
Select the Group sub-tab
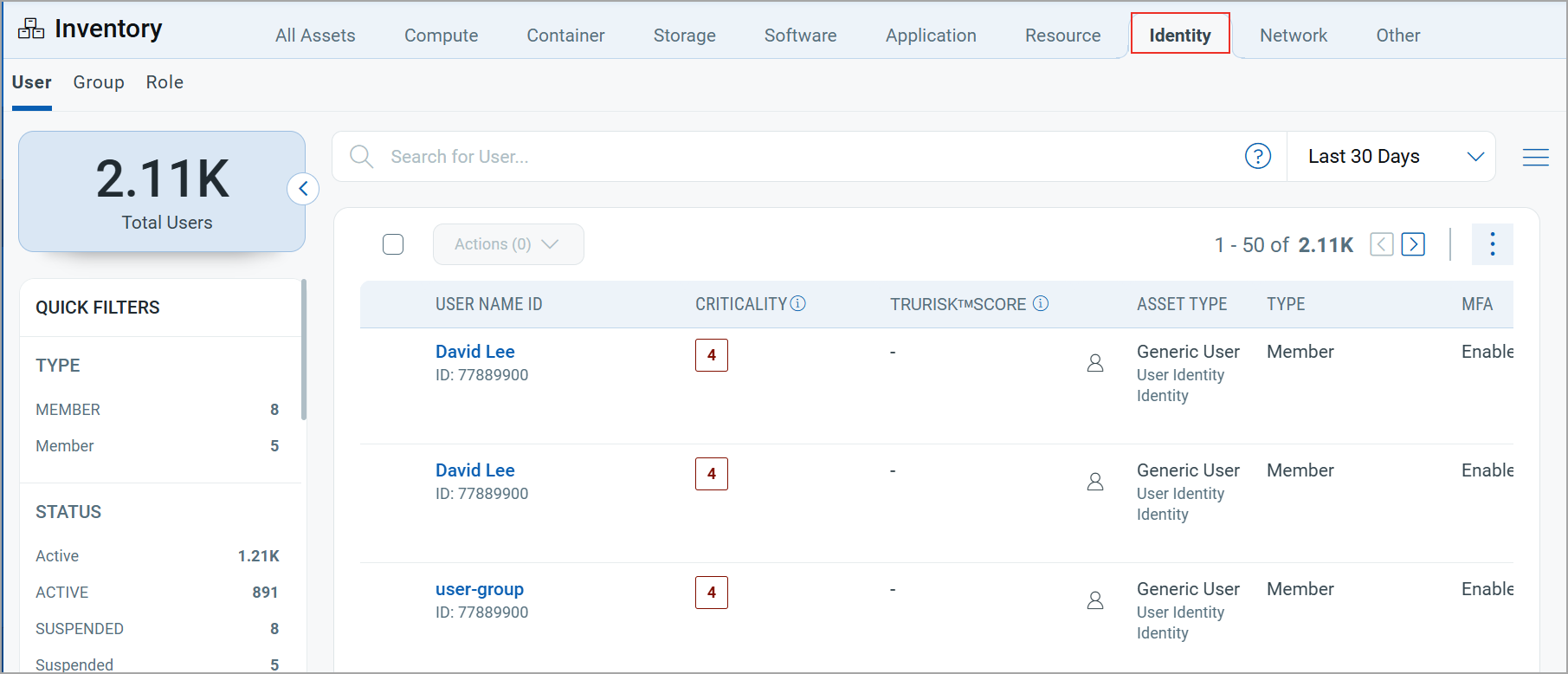pyautogui.click(x=99, y=82)
